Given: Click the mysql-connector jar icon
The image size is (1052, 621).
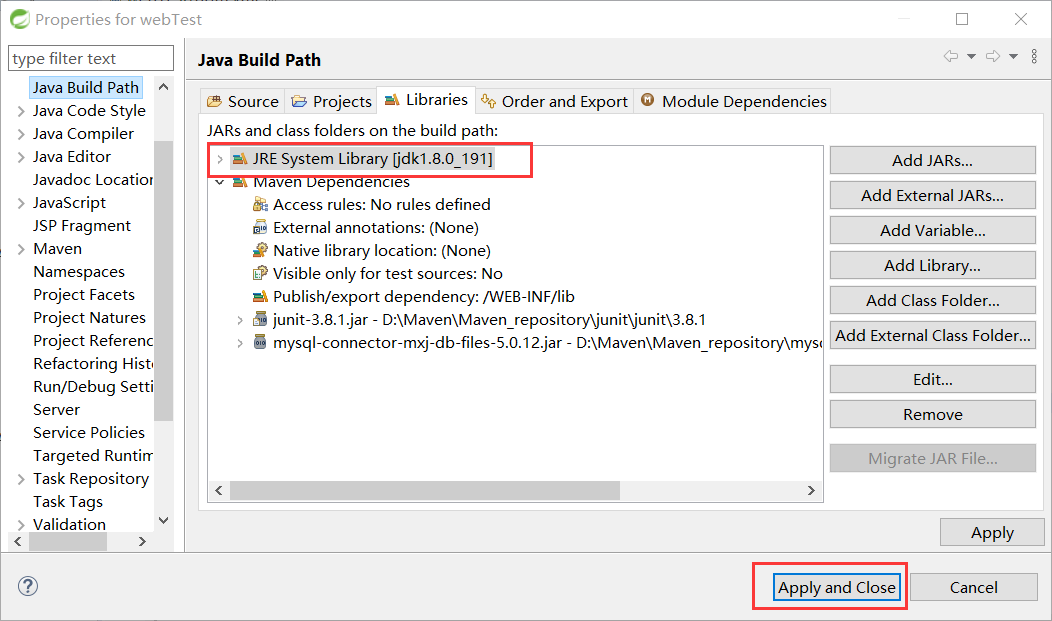Looking at the screenshot, I should pyautogui.click(x=260, y=342).
